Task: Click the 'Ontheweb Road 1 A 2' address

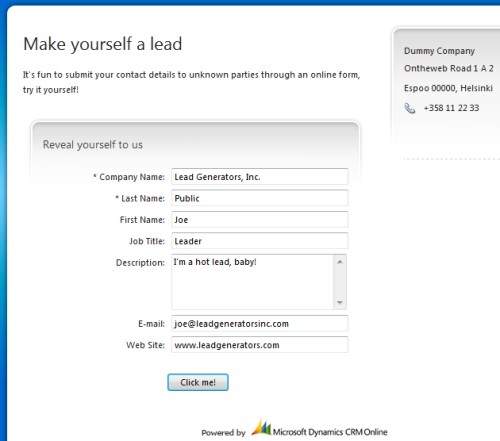Action: tap(449, 68)
